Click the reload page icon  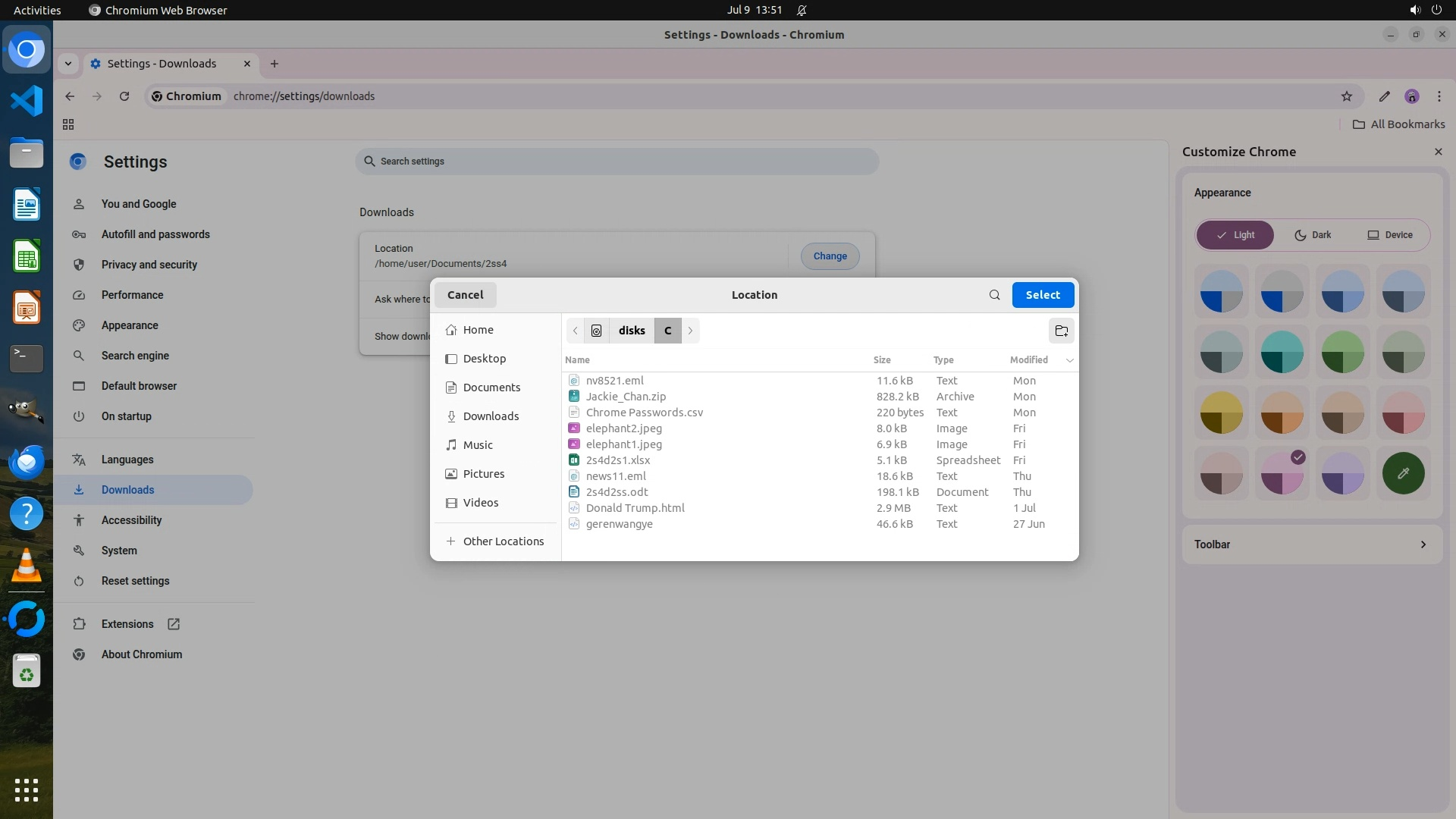pyautogui.click(x=124, y=96)
